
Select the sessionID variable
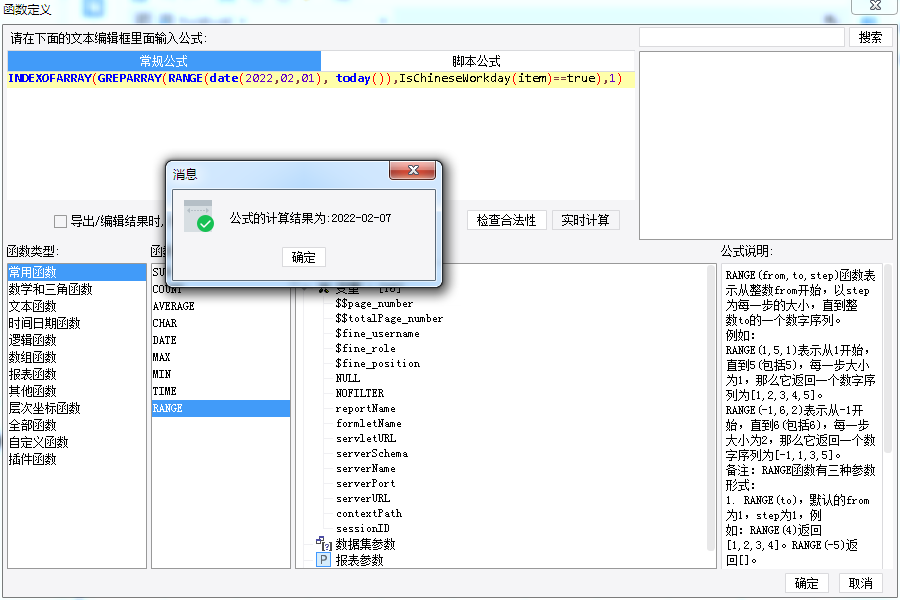click(x=363, y=528)
